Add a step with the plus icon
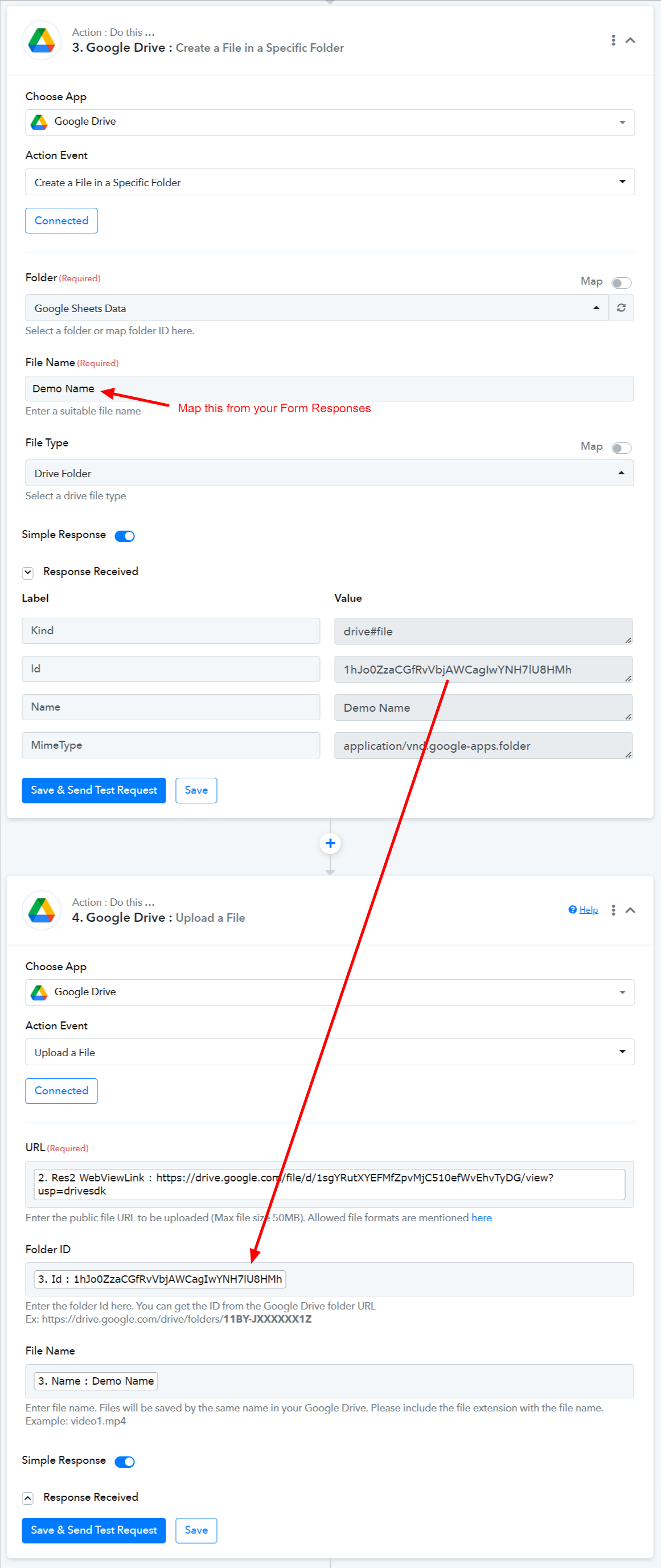 click(x=330, y=843)
